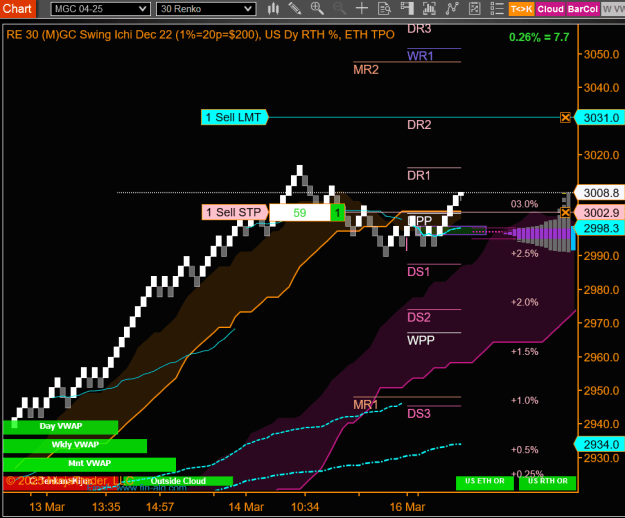625x518 pixels.
Task: Click the DS1 pivot label
Action: (419, 272)
